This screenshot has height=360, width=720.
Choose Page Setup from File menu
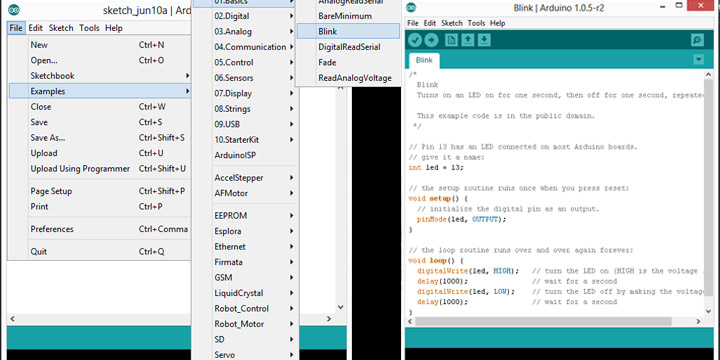(100, 191)
